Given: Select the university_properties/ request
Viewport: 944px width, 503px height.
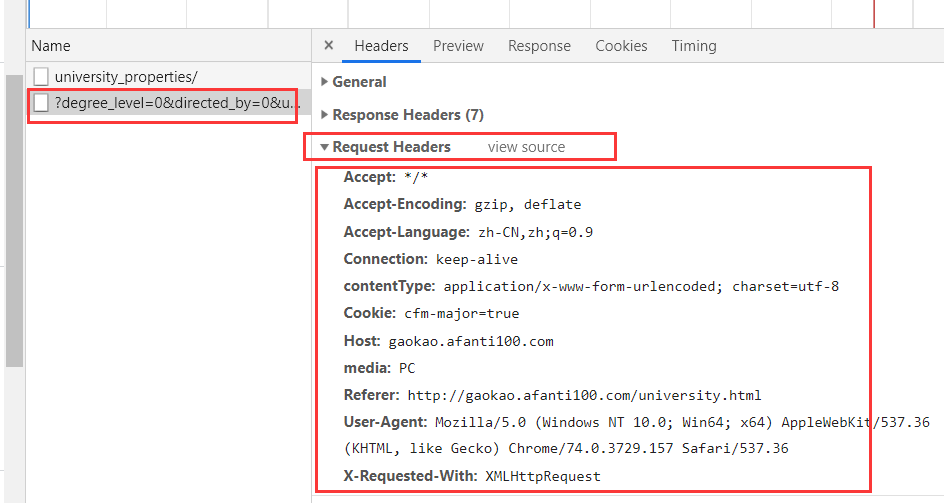Looking at the screenshot, I should [169, 77].
